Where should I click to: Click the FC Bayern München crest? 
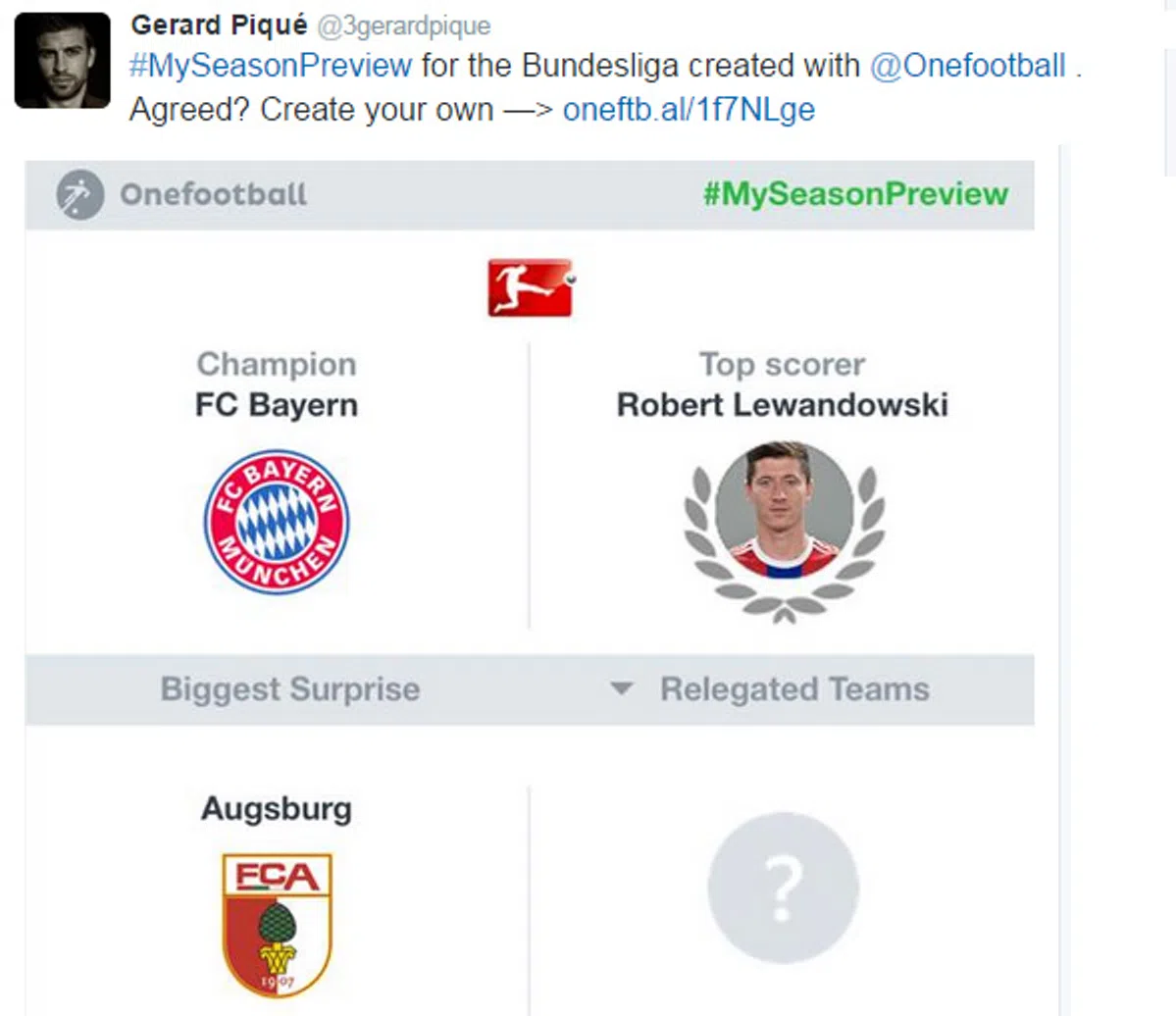click(277, 521)
